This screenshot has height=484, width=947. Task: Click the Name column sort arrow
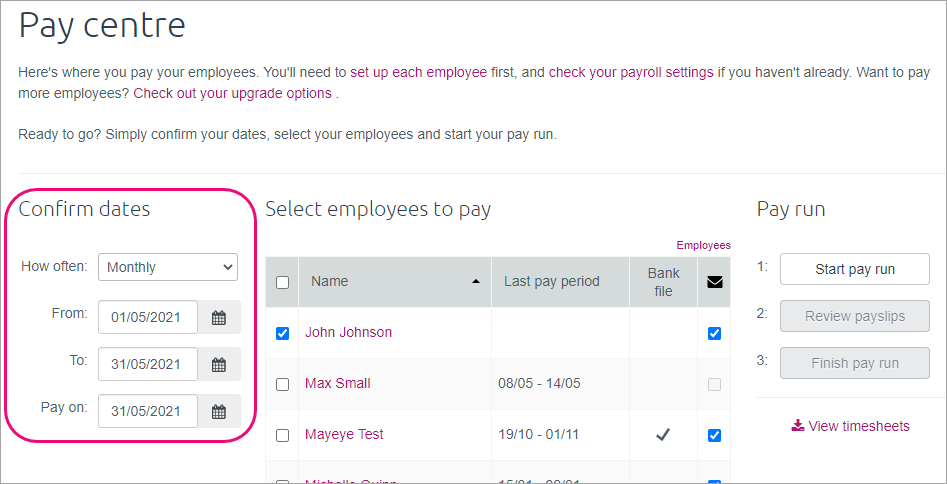476,282
